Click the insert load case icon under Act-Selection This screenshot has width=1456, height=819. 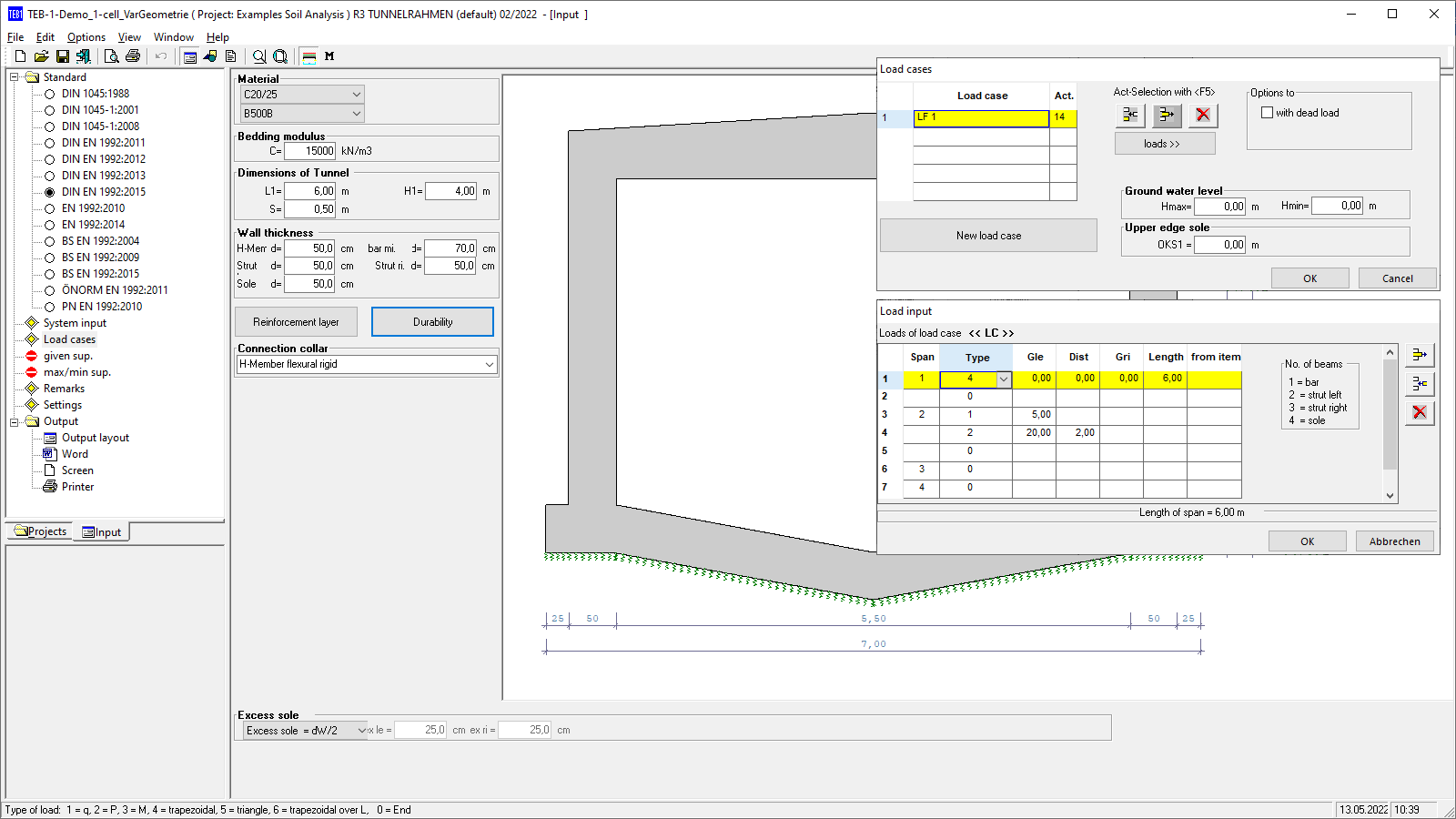[x=1130, y=115]
